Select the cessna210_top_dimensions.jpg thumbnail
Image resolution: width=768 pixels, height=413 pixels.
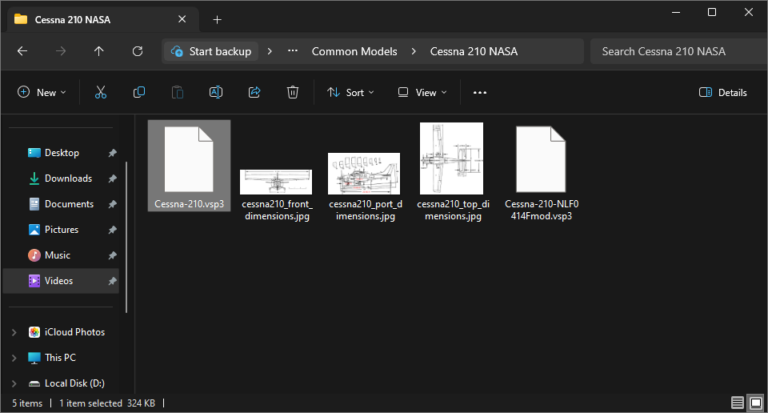pos(451,170)
